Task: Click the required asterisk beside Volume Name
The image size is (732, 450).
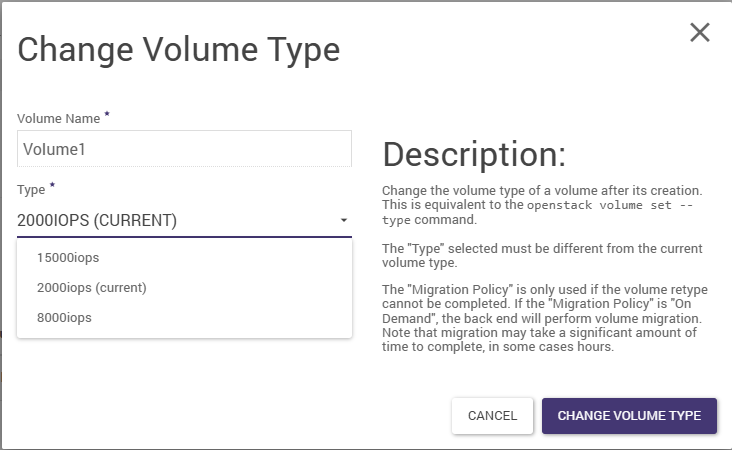Action: click(x=107, y=116)
